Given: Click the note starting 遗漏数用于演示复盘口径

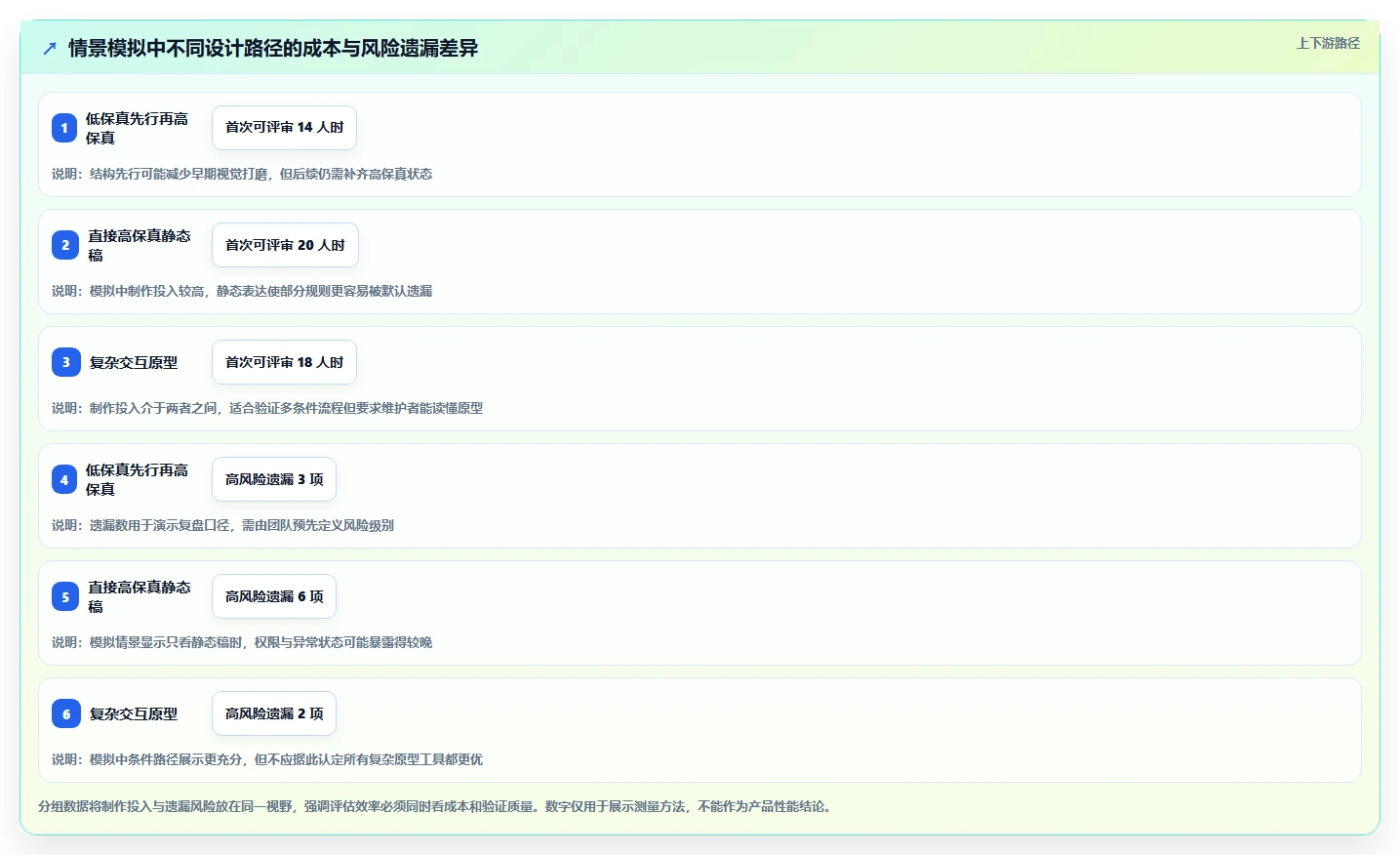Looking at the screenshot, I should [x=223, y=525].
